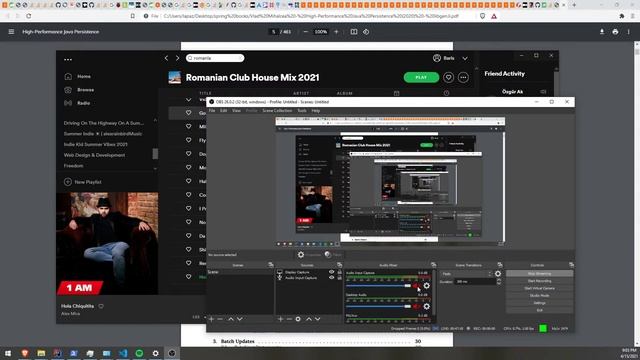Open scene transition properties gear
The height and width of the screenshot is (360, 640).
coord(498,273)
